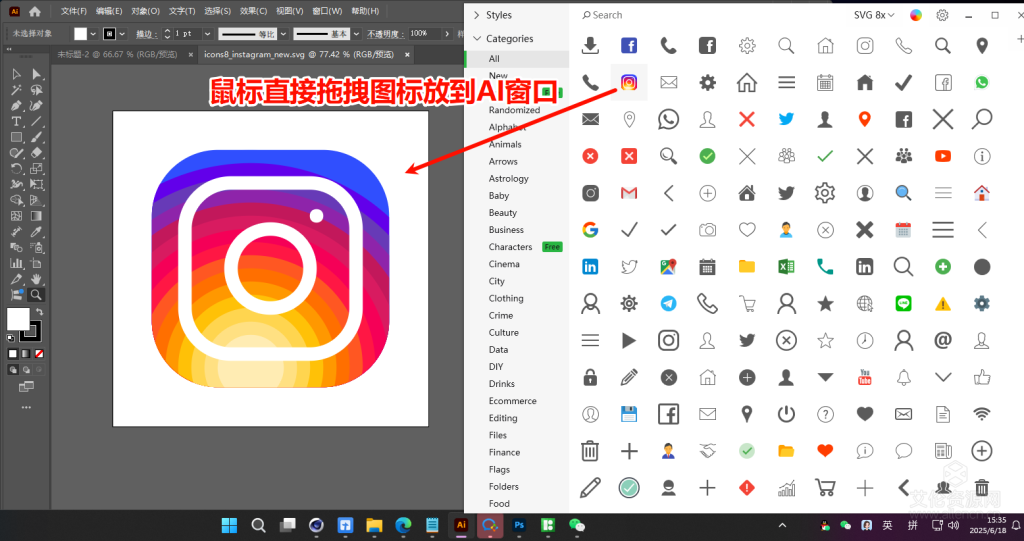The image size is (1024, 541).
Task: Change the screen mode in the toolbar
Action: (x=26, y=387)
